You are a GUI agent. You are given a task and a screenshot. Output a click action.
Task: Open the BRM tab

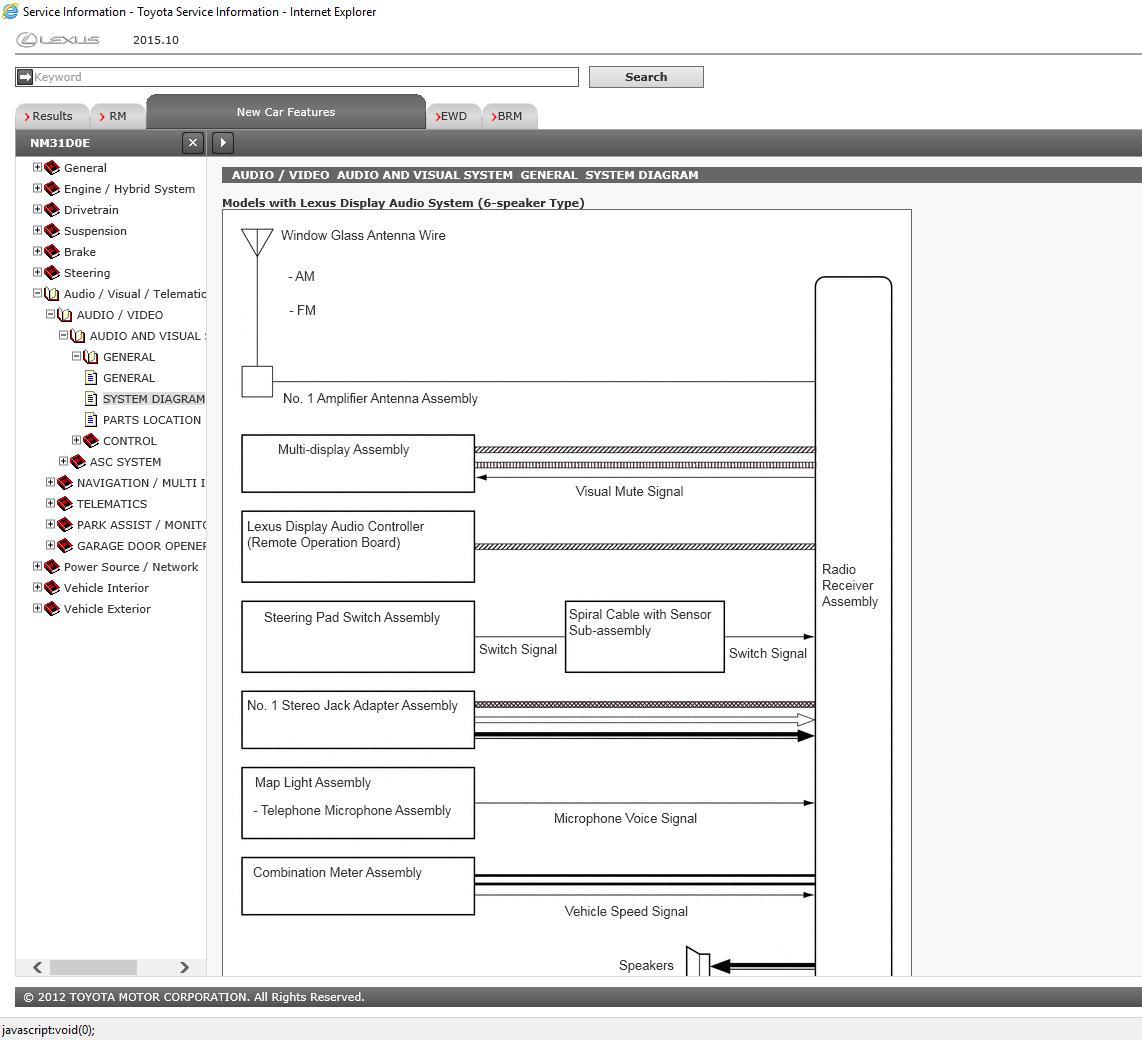[509, 117]
